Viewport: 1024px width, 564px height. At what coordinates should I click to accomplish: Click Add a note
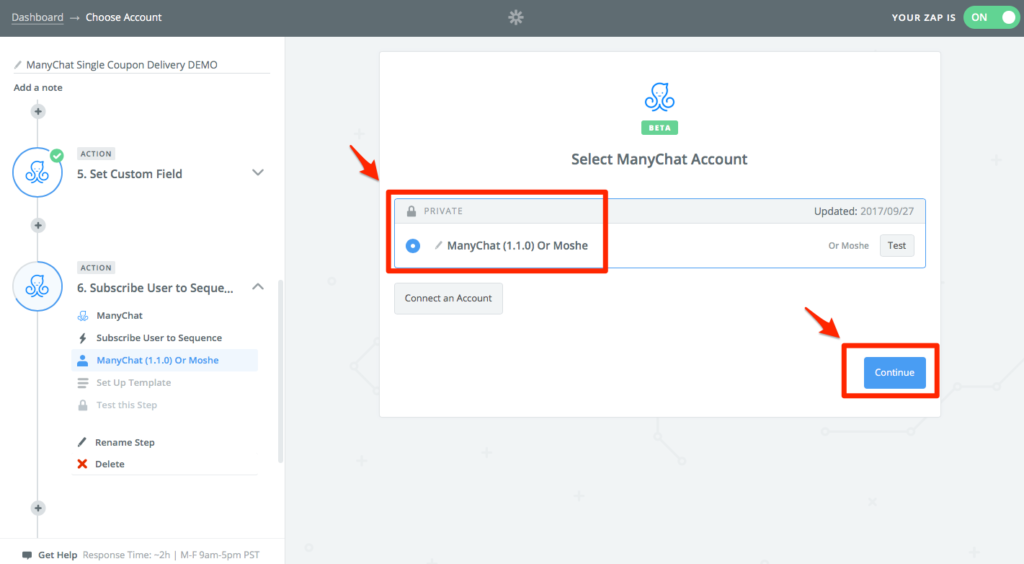(x=38, y=87)
